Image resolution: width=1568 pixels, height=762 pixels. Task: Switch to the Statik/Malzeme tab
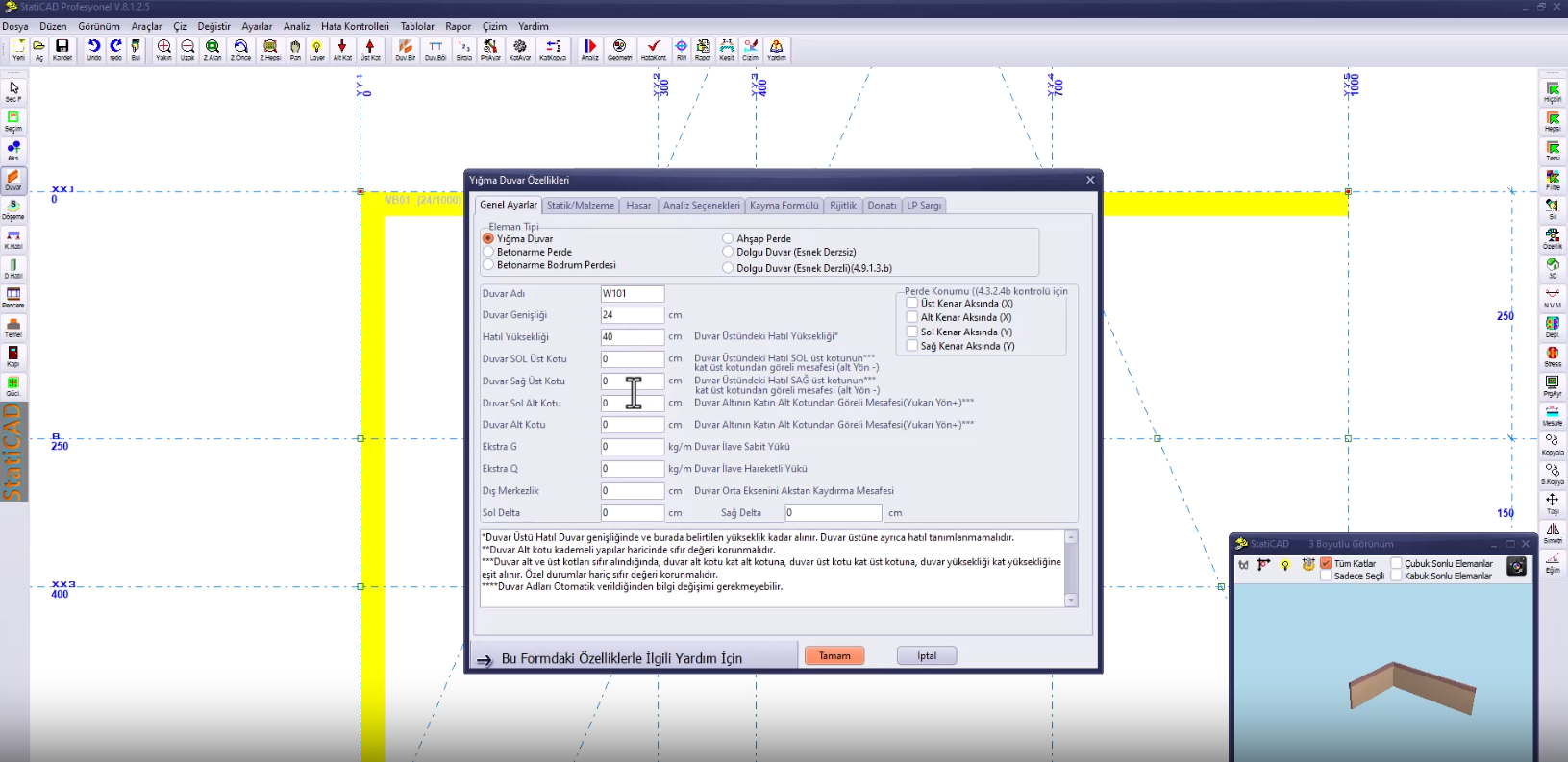pos(581,206)
